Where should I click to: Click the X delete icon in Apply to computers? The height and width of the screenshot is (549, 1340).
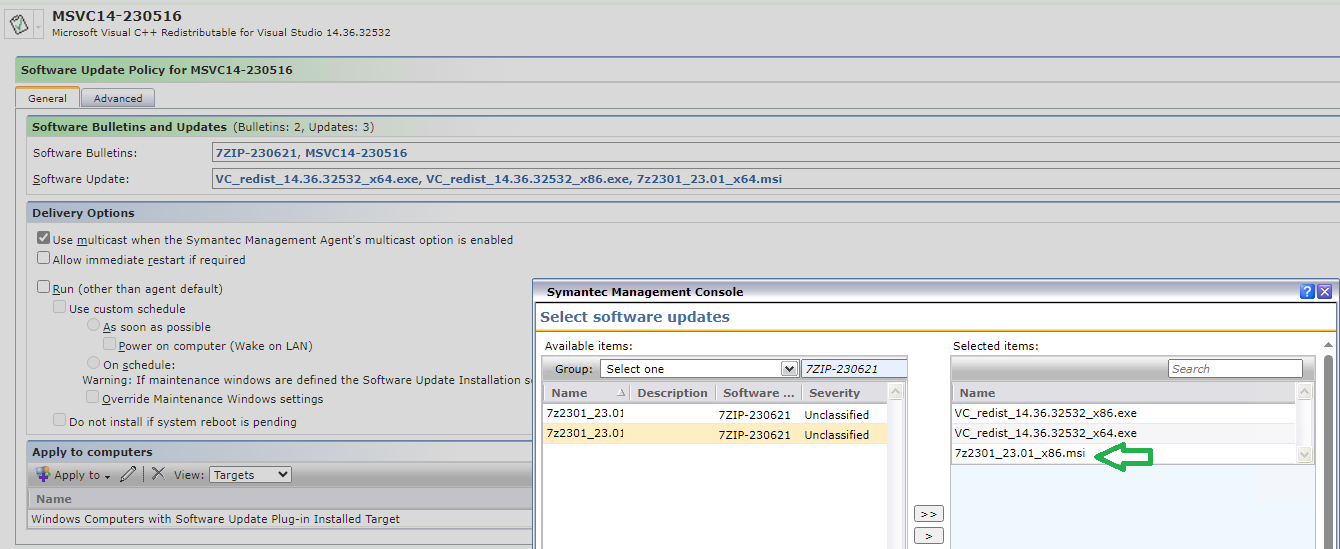click(158, 475)
